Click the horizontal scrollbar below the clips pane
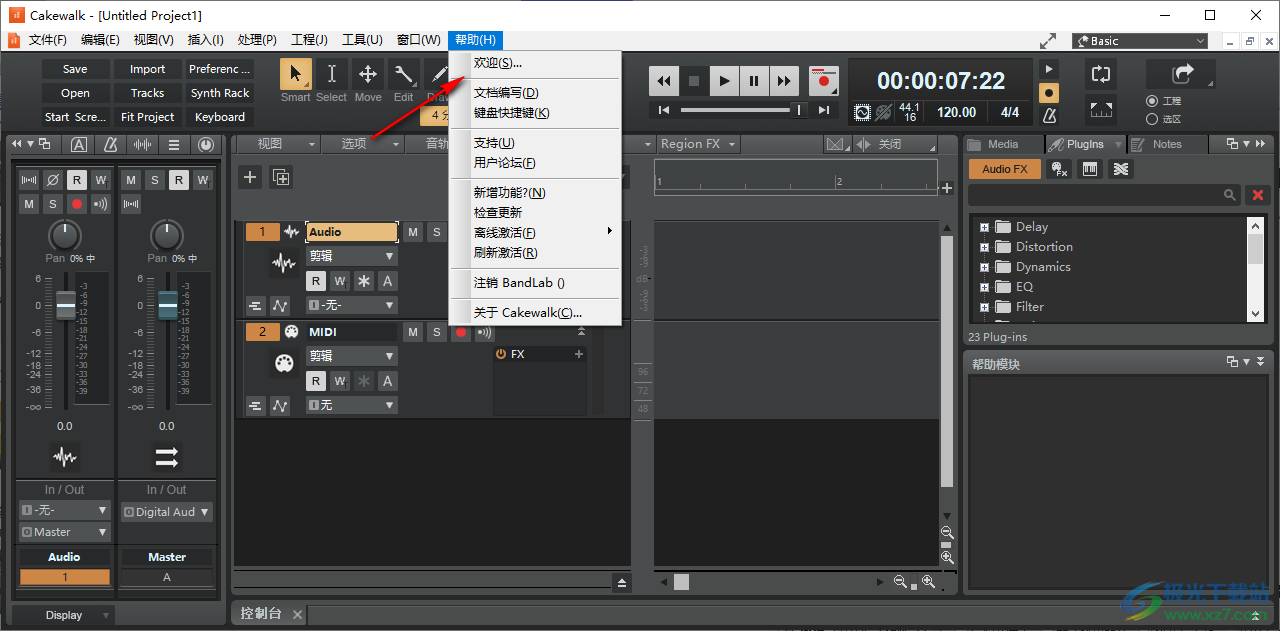This screenshot has height=631, width=1280. tap(683, 581)
